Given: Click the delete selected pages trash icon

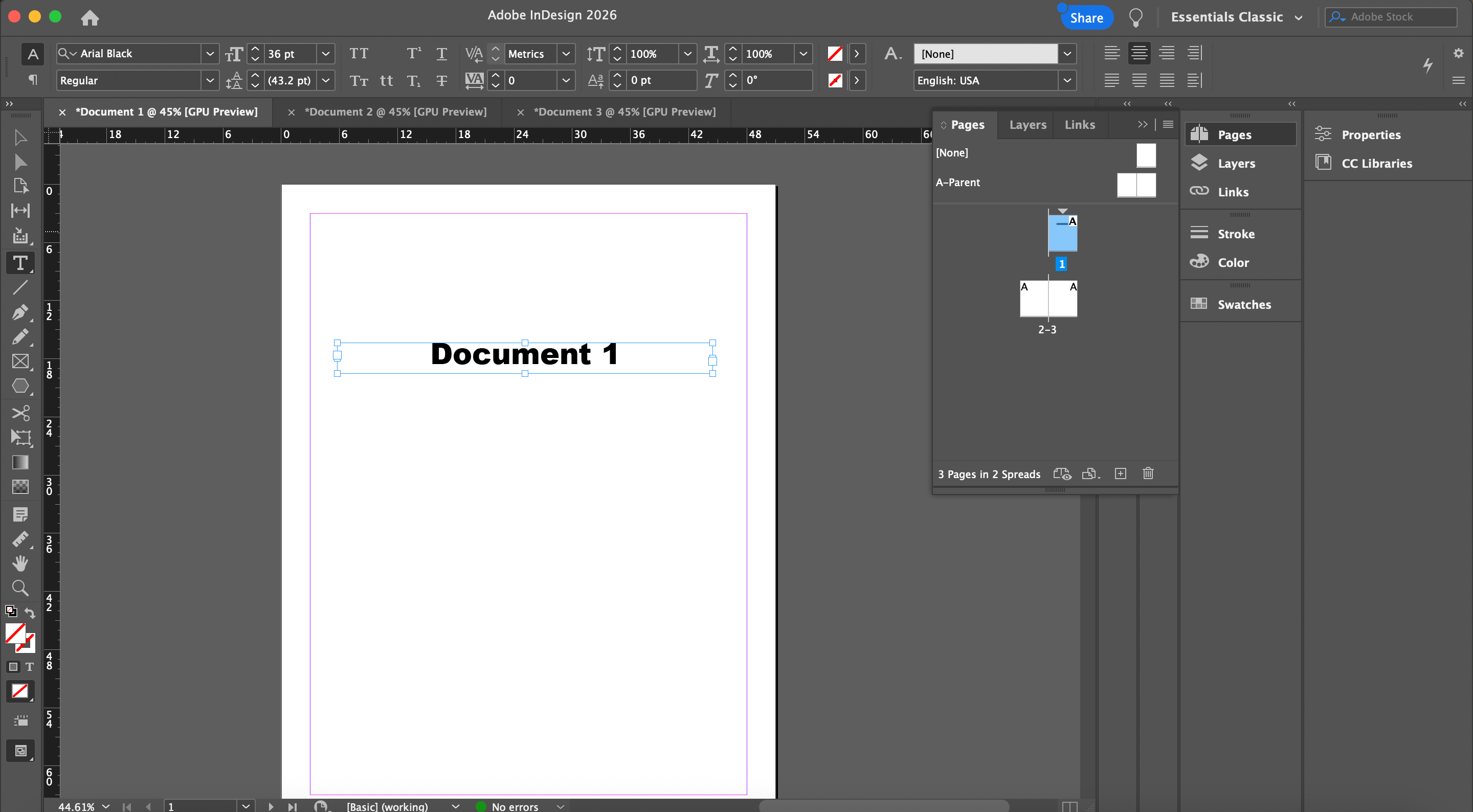Looking at the screenshot, I should click(x=1148, y=473).
